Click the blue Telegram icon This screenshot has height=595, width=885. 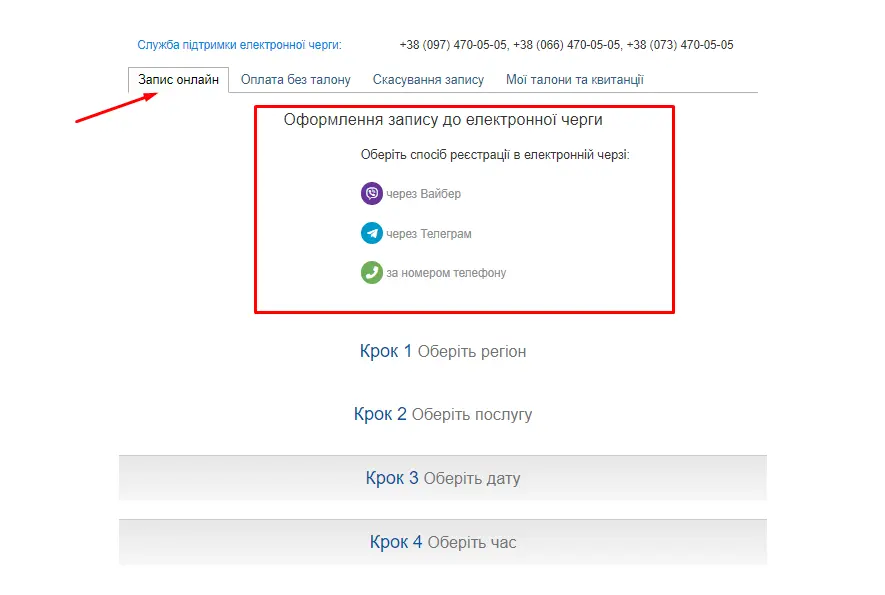coord(372,233)
